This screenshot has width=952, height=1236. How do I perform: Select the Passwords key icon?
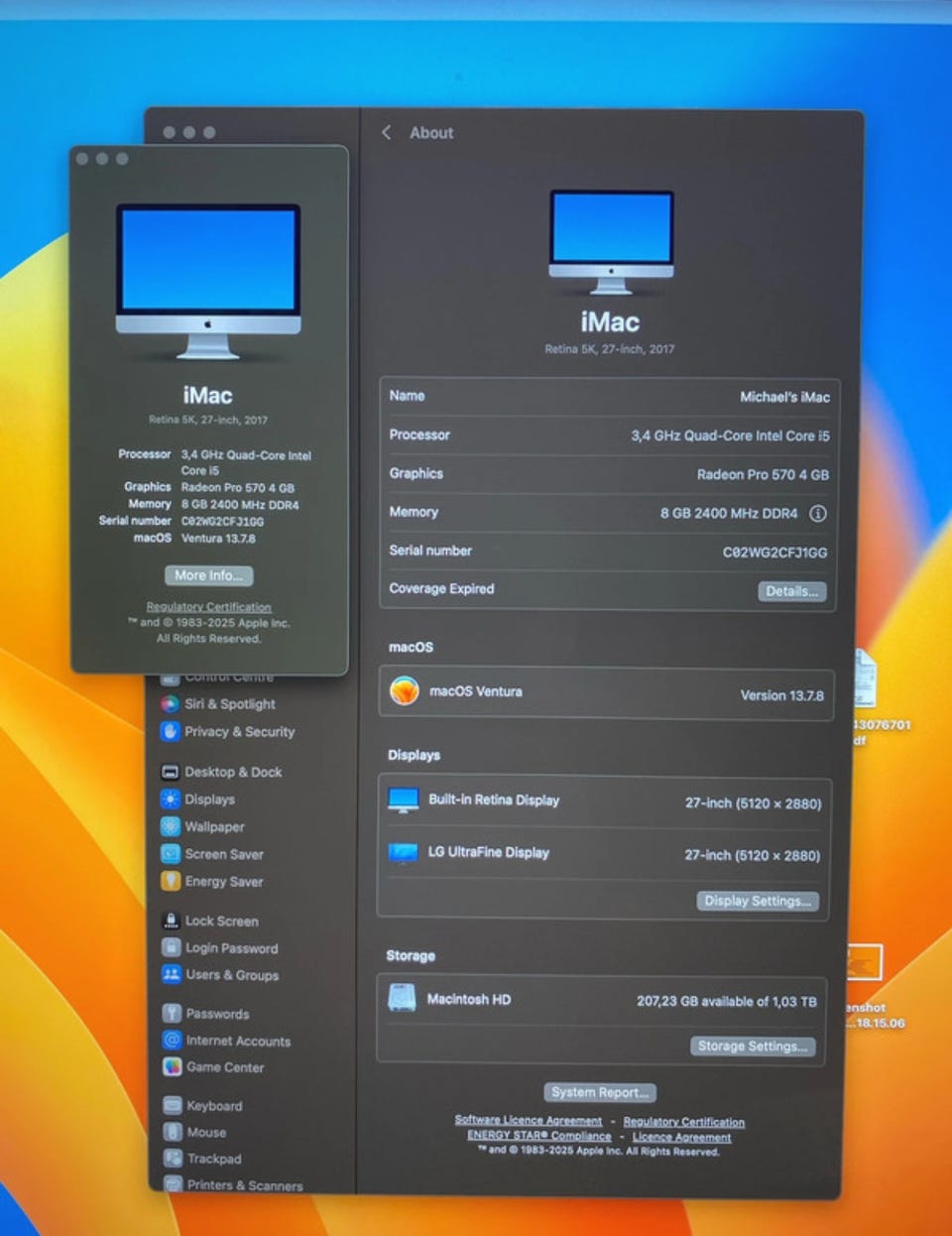[x=172, y=1013]
